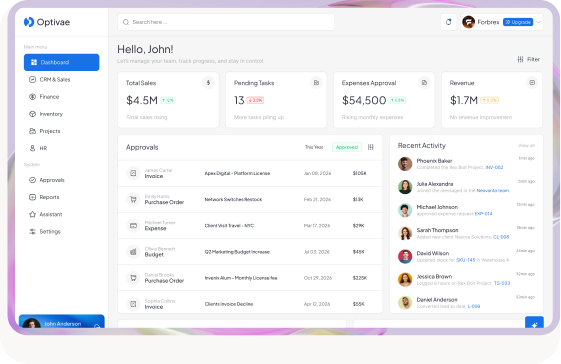Click the Michael Turner expense icon

(x=133, y=225)
